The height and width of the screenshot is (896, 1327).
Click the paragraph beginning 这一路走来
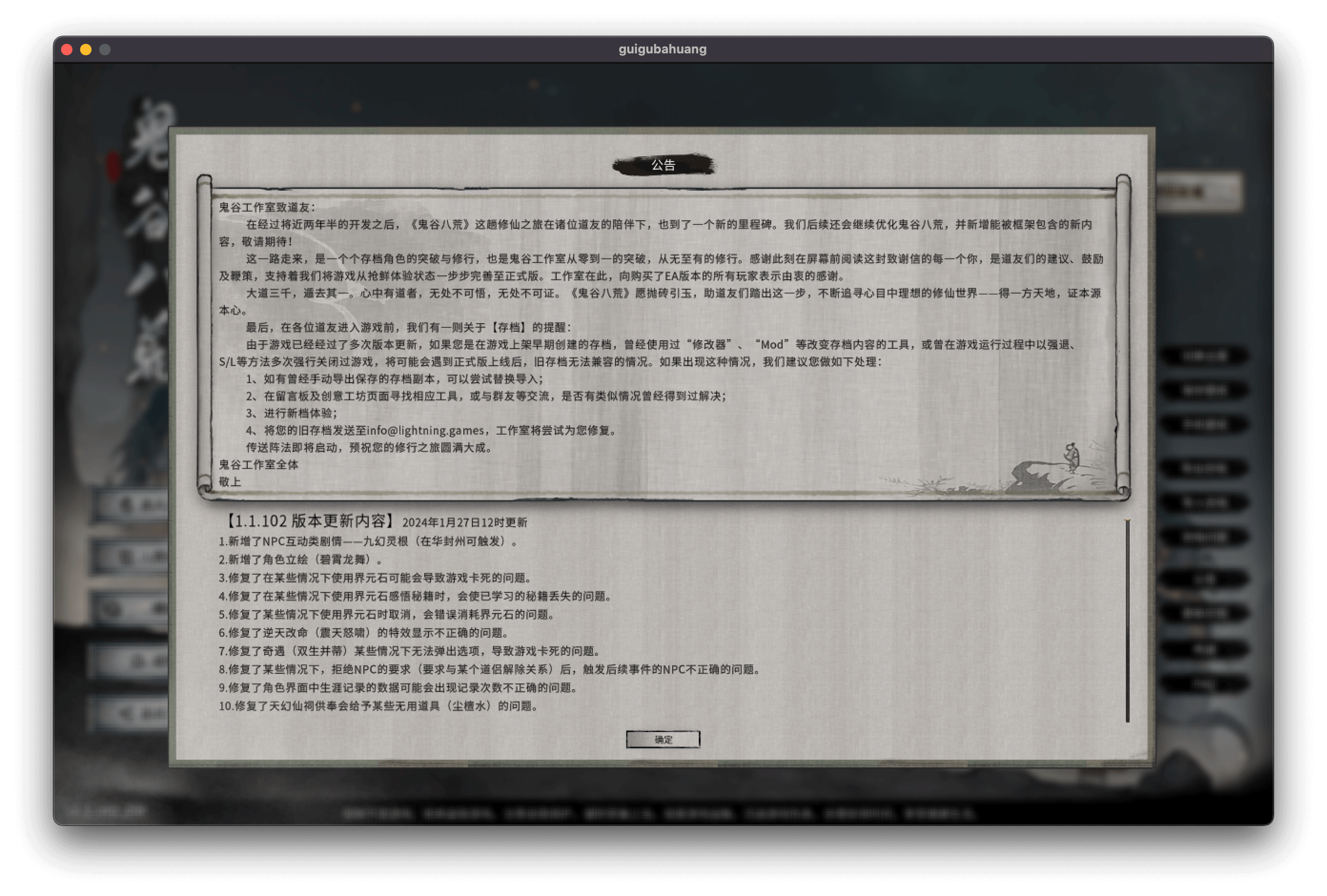click(x=661, y=267)
